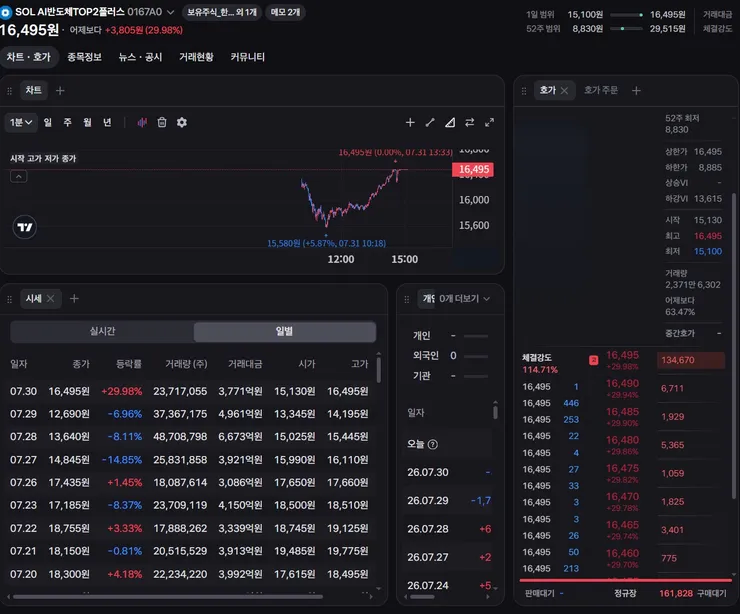Click order book vertical scrollbar
740x614 pixels.
(734, 345)
